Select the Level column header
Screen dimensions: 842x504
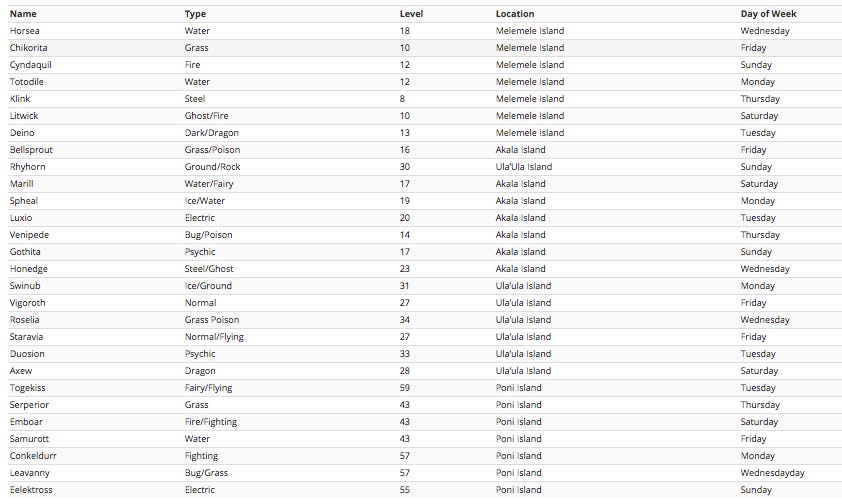411,14
